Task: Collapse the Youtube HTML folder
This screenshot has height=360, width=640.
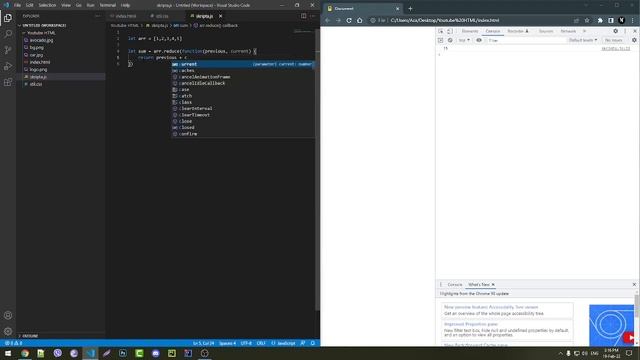Action: click(x=41, y=33)
